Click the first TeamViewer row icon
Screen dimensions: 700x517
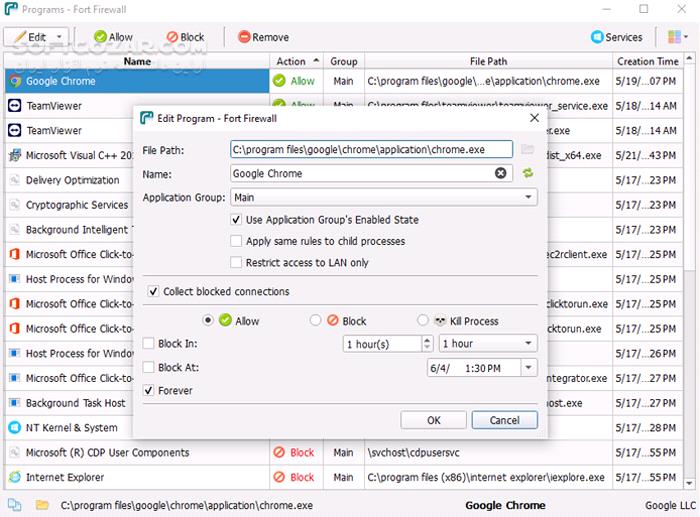coord(15,106)
